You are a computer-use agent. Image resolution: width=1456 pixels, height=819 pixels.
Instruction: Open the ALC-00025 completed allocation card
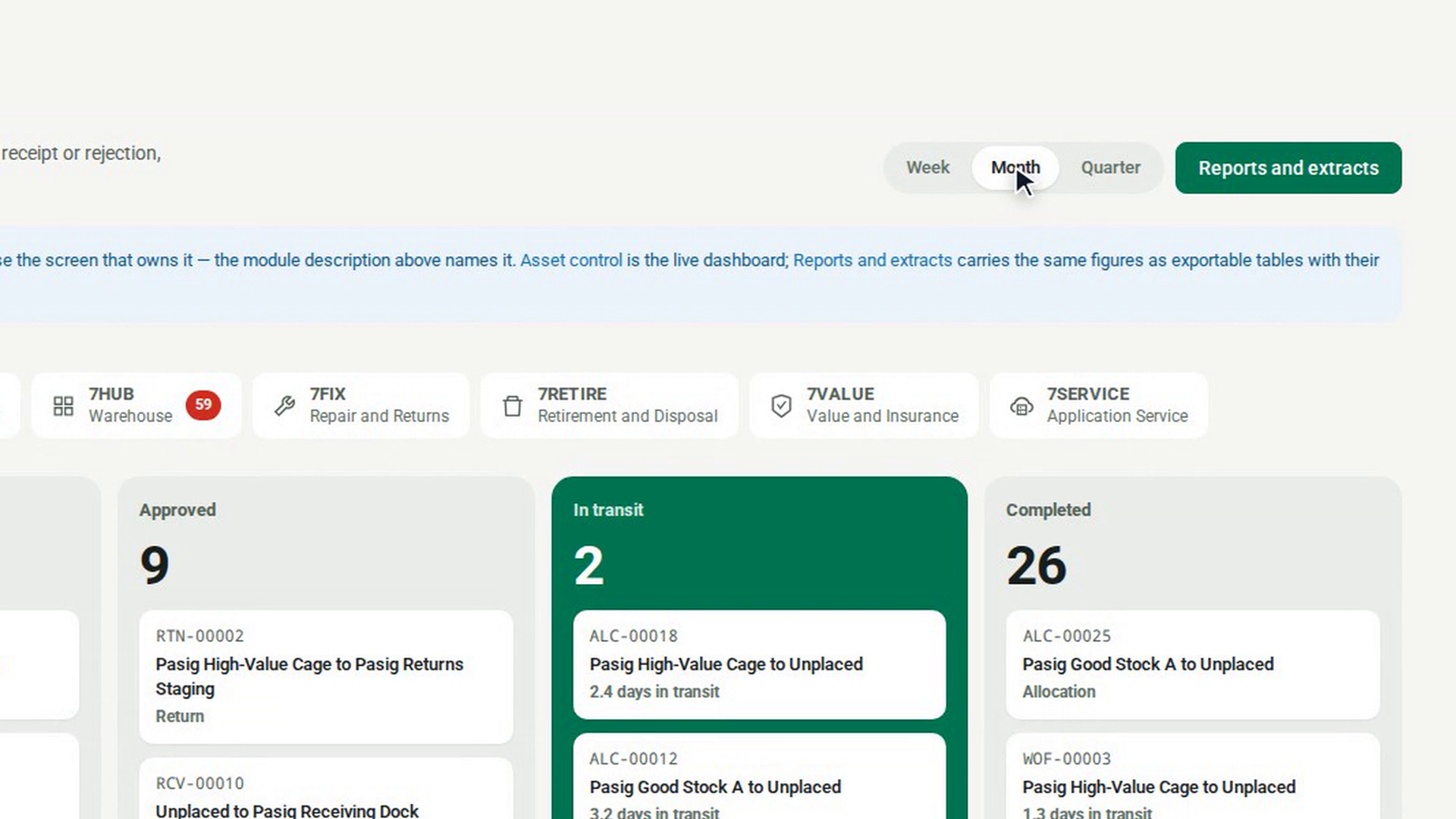click(1193, 664)
